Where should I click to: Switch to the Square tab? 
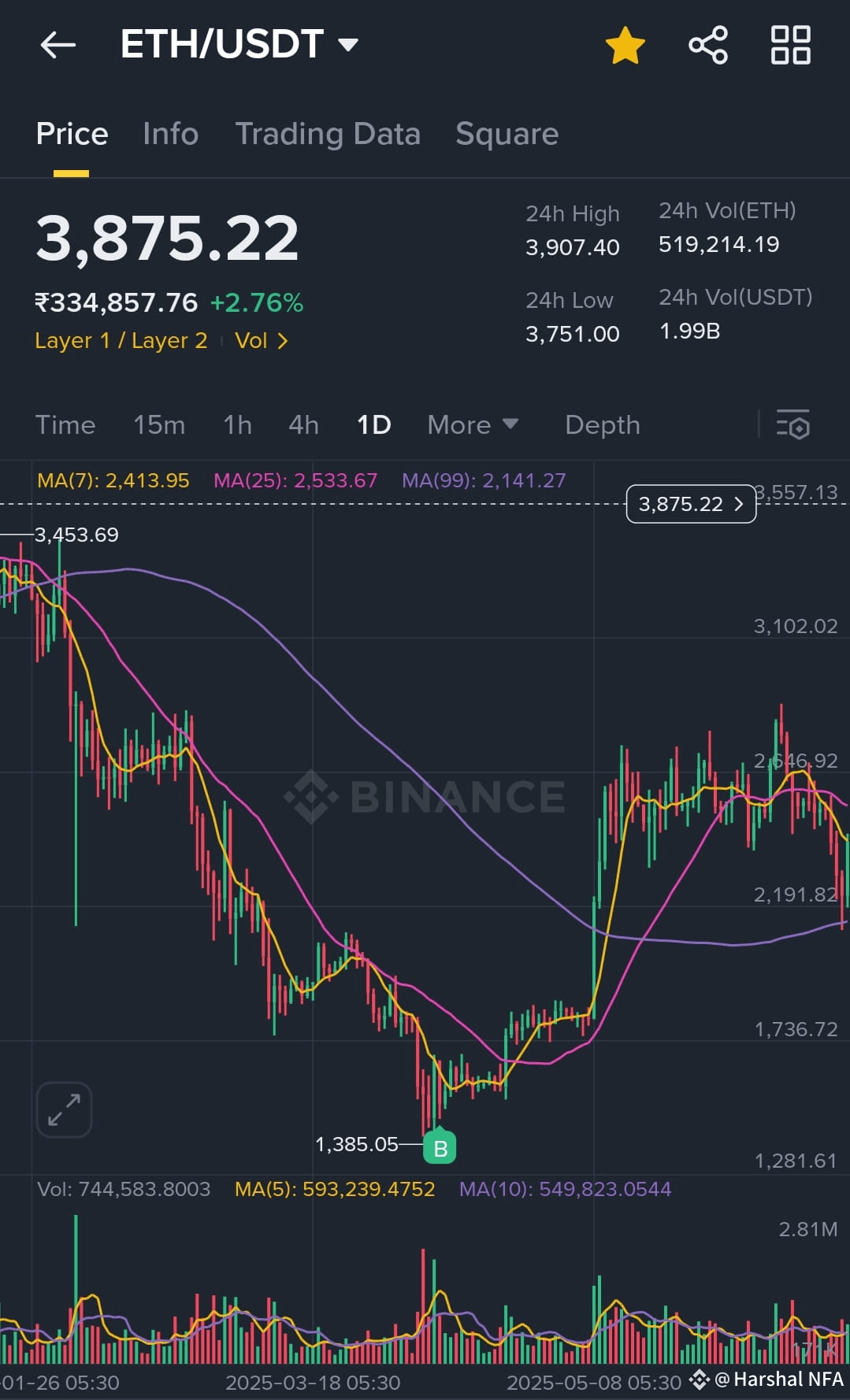[x=507, y=134]
